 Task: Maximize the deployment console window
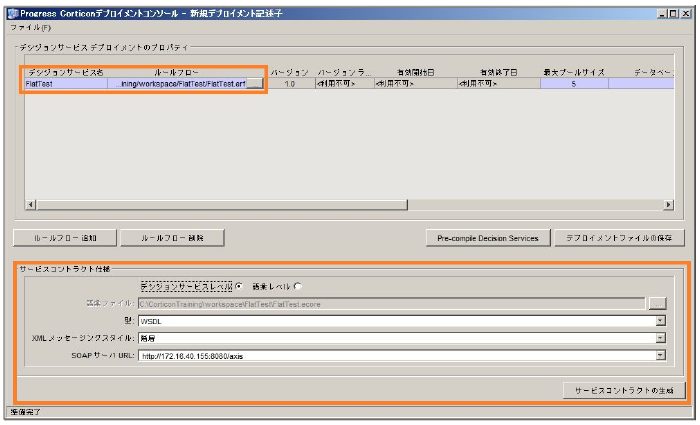tap(673, 14)
